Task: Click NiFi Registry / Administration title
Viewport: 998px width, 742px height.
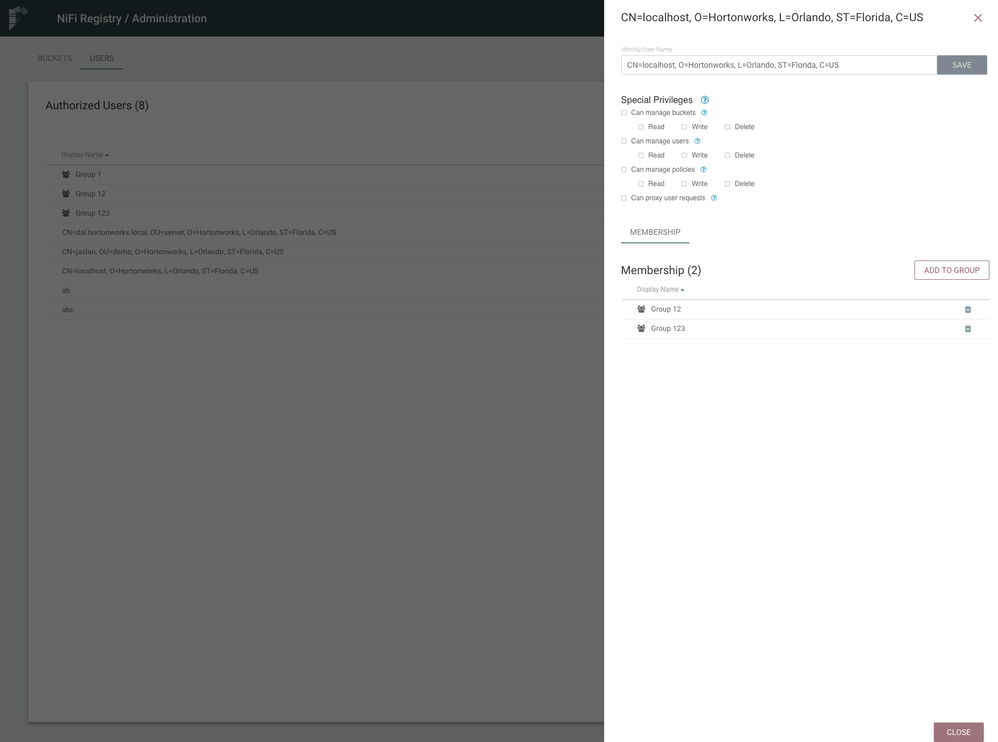Action: point(132,18)
